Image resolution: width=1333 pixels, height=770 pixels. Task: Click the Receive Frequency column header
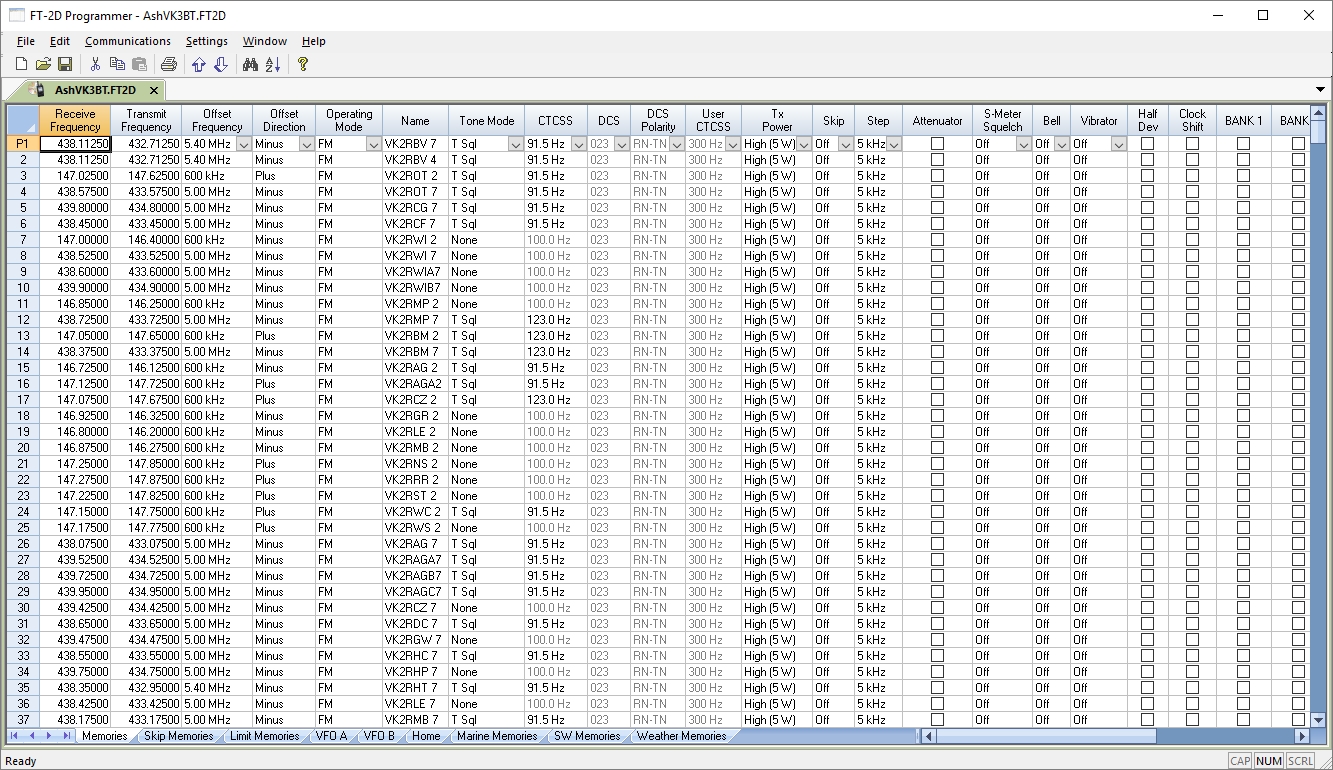click(75, 120)
